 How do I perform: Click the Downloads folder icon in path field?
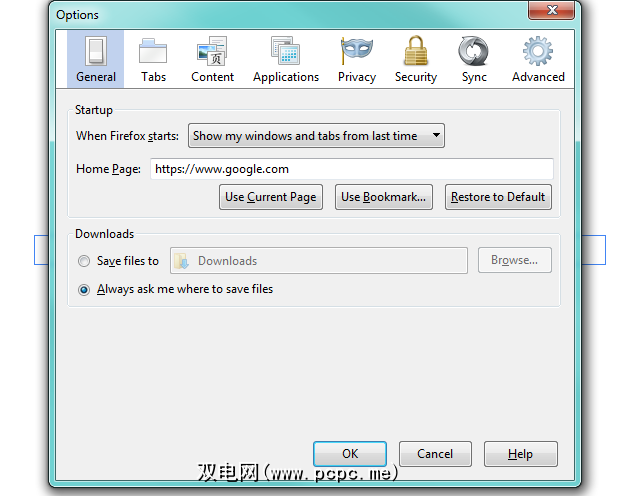coord(181,261)
